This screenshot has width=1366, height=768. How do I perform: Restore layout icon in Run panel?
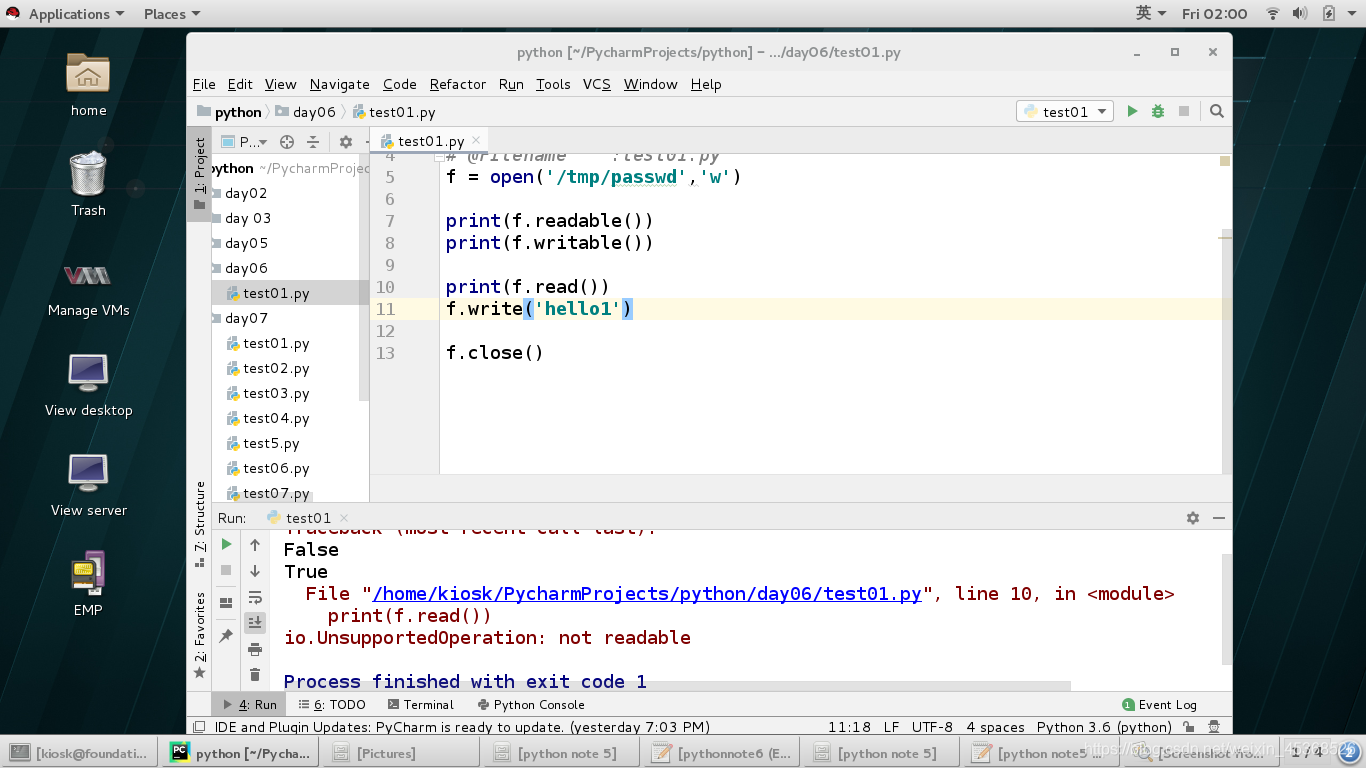[226, 603]
